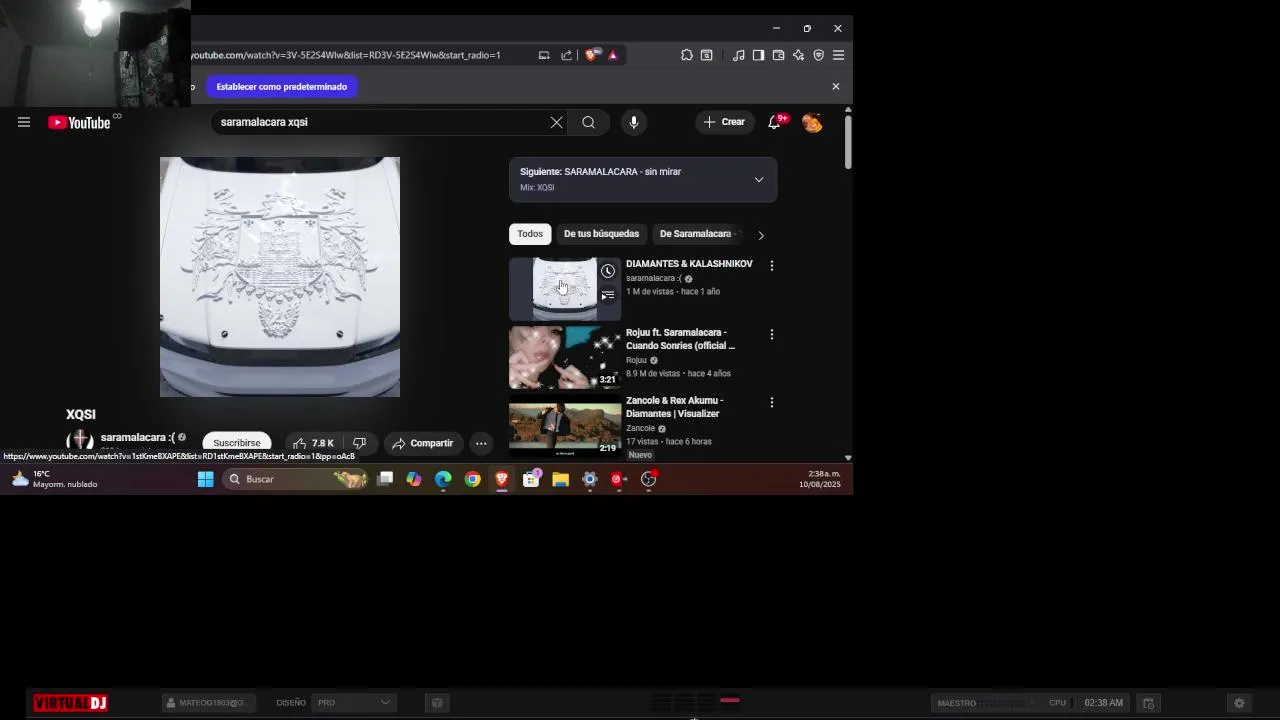Viewport: 1280px width, 720px height.
Task: Open the Rojuu channel name link
Action: (636, 360)
